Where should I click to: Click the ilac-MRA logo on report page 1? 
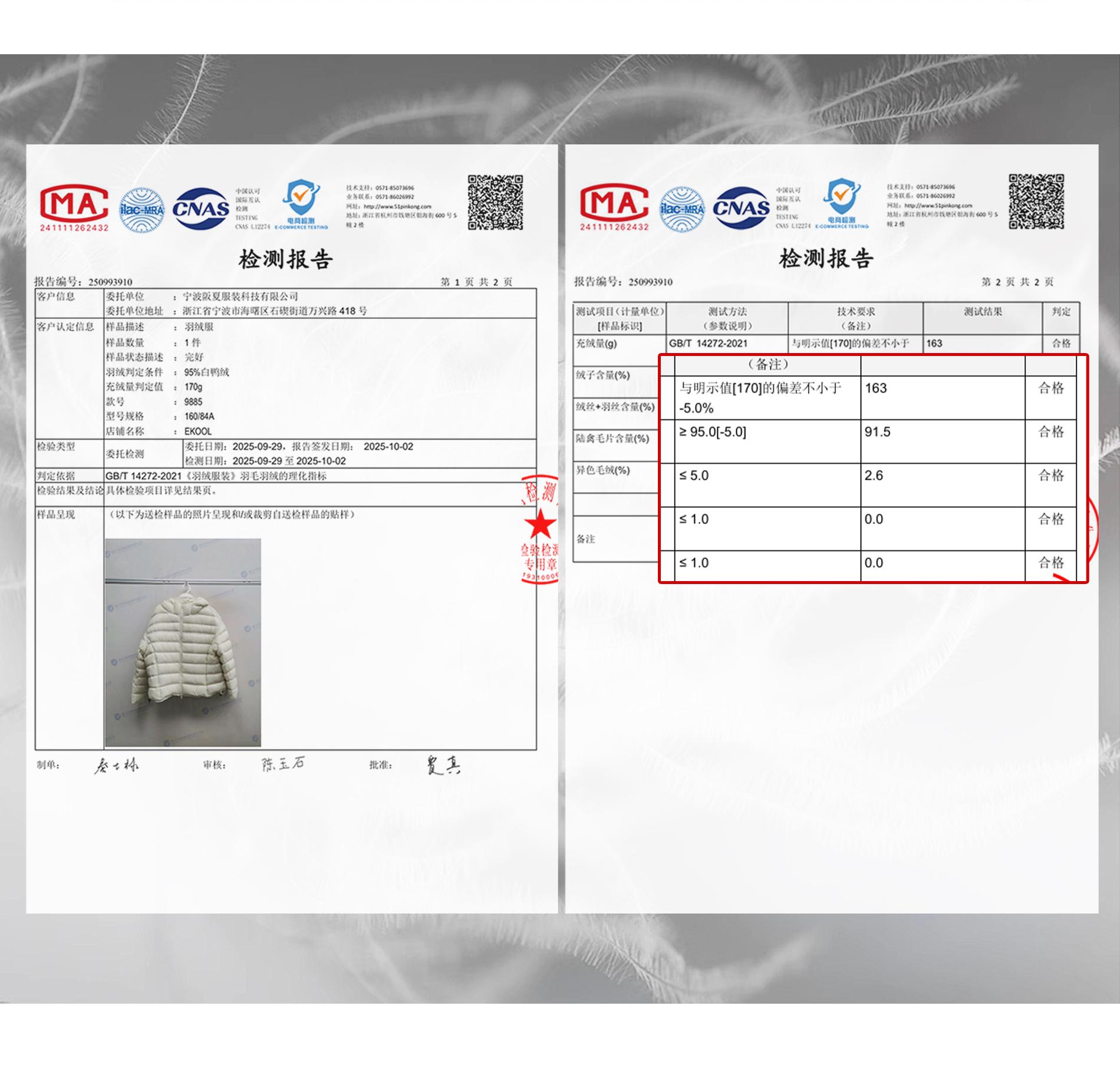pos(141,210)
